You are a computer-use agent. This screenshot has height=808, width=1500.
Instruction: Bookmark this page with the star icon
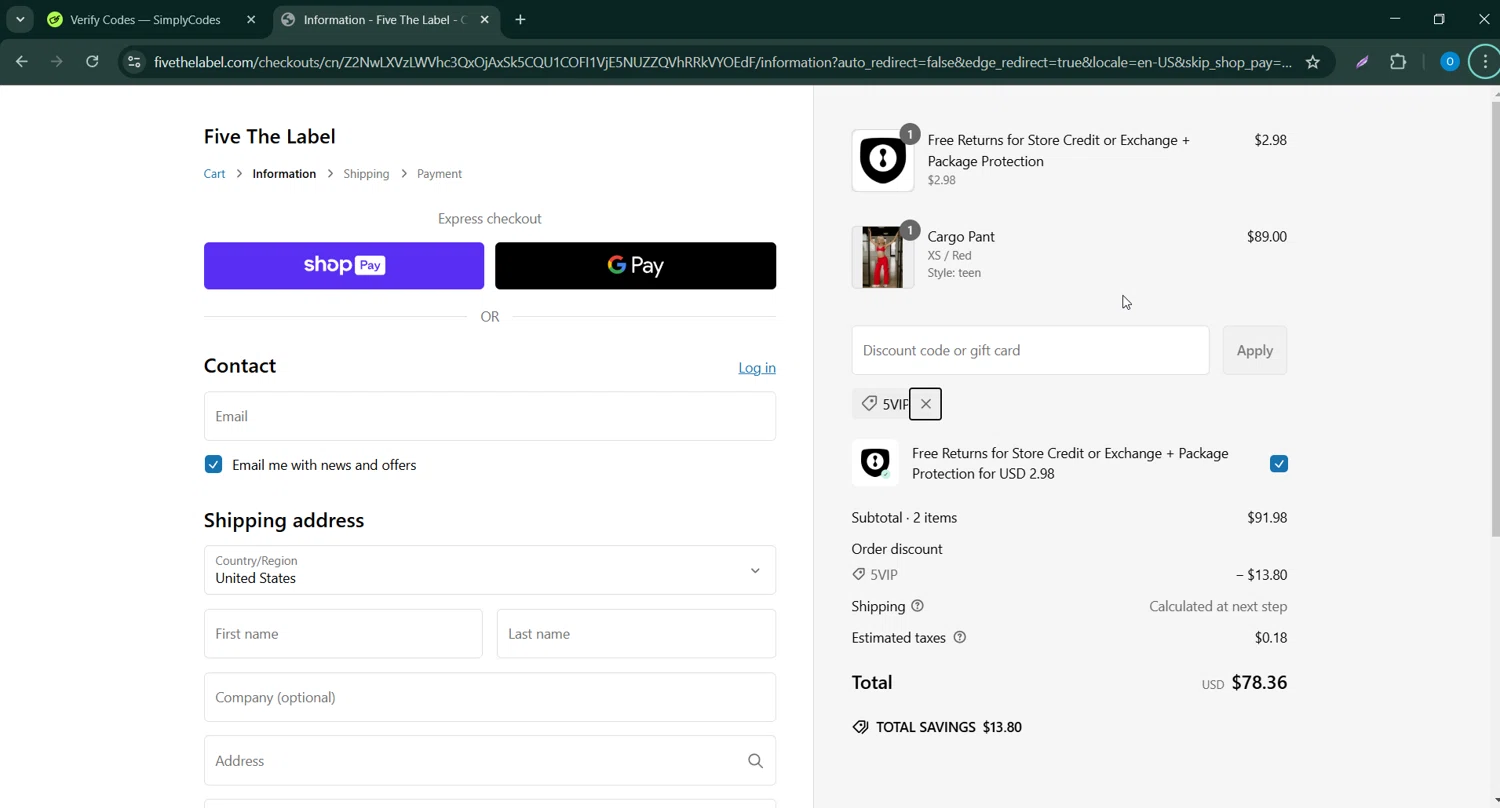(x=1312, y=62)
